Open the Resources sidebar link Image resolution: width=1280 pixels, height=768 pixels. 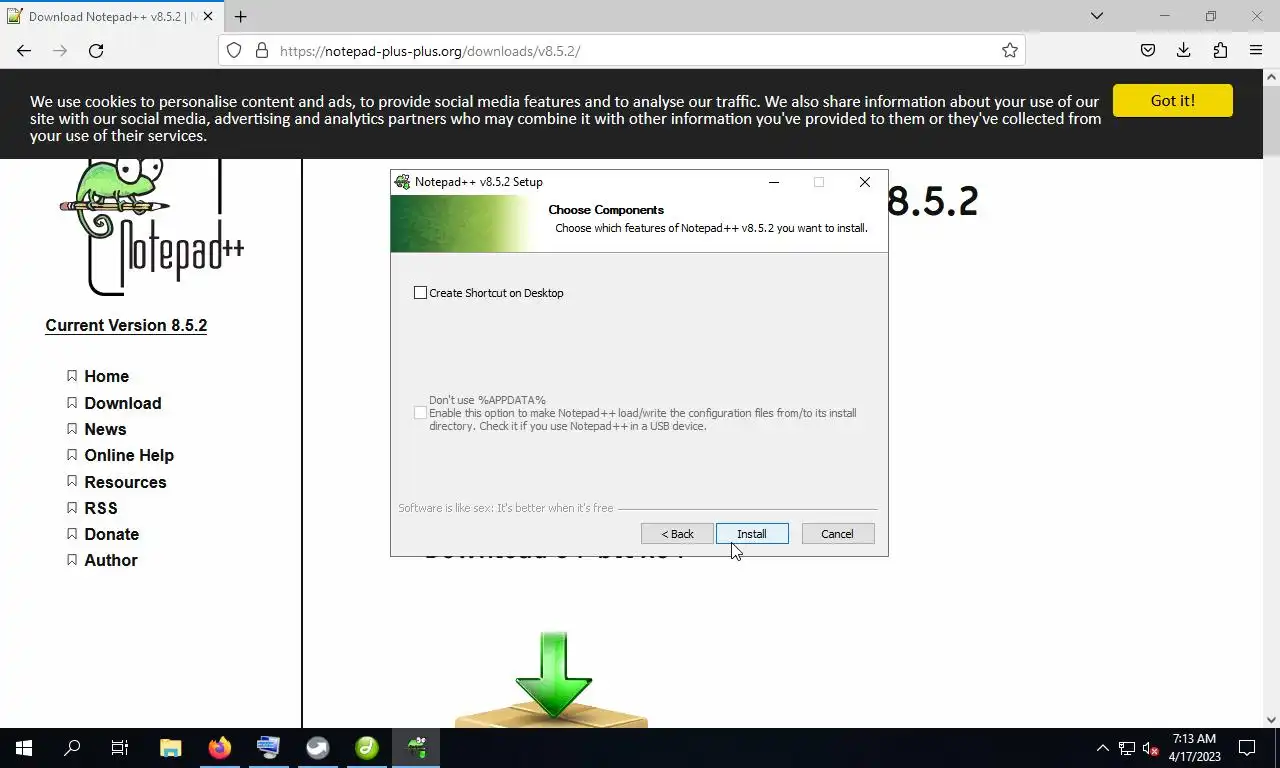(125, 482)
